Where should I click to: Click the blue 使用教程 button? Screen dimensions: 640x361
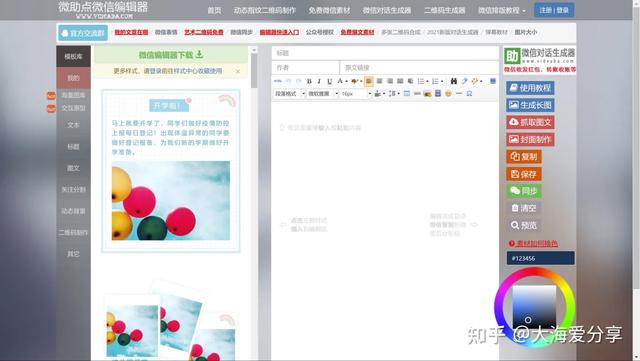tap(530, 88)
